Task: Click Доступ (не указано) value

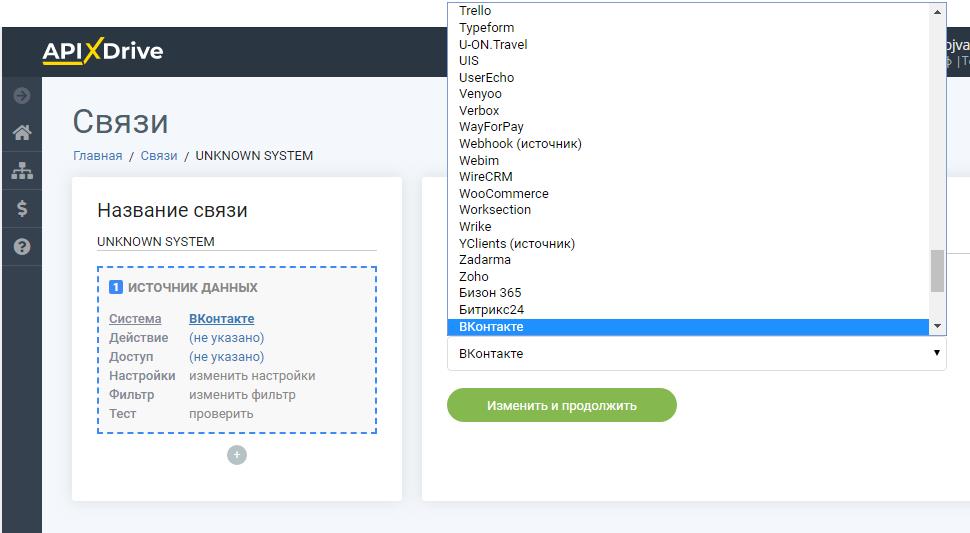Action: (226, 357)
